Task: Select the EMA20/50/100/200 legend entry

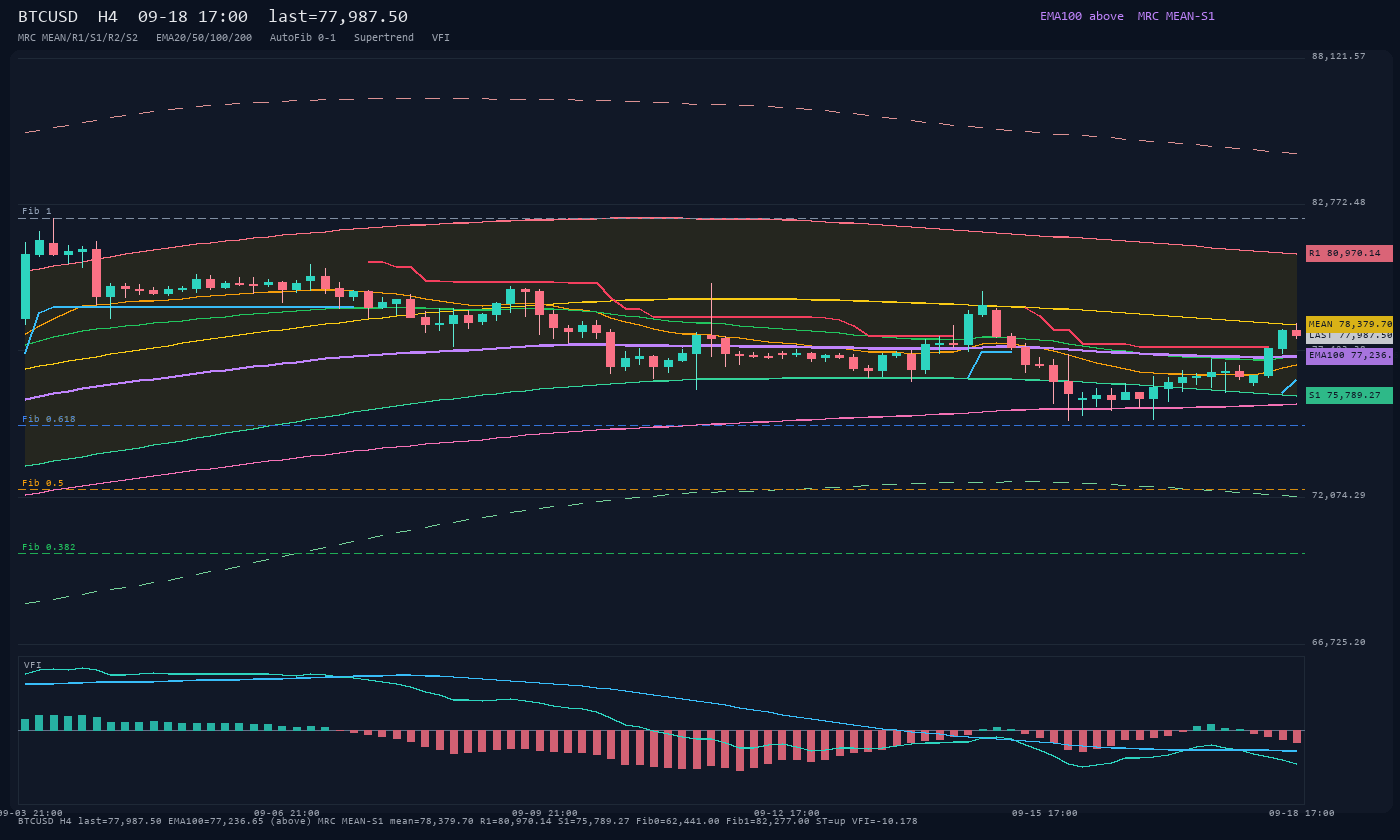Action: (204, 38)
